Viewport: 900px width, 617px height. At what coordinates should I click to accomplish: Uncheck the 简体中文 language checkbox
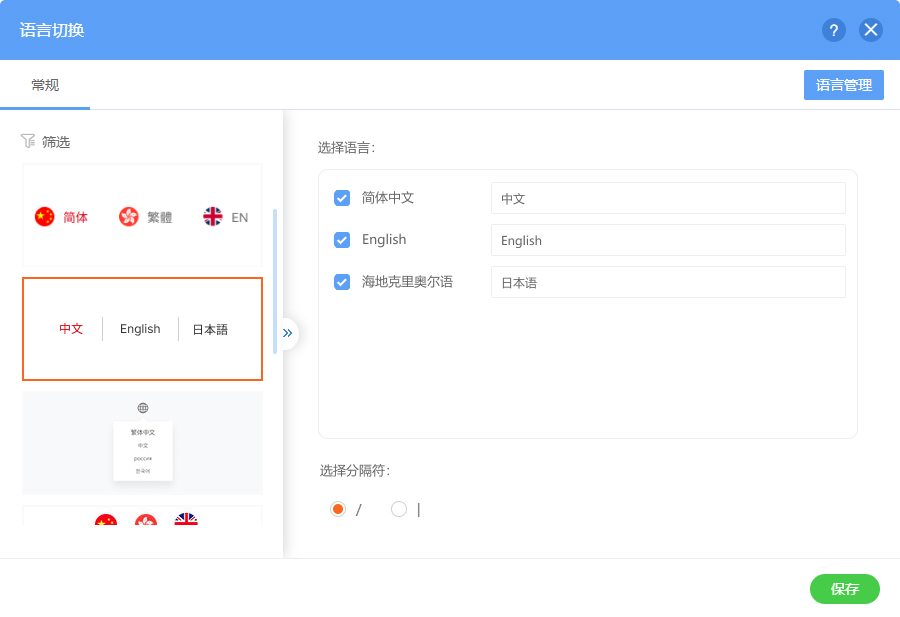342,198
